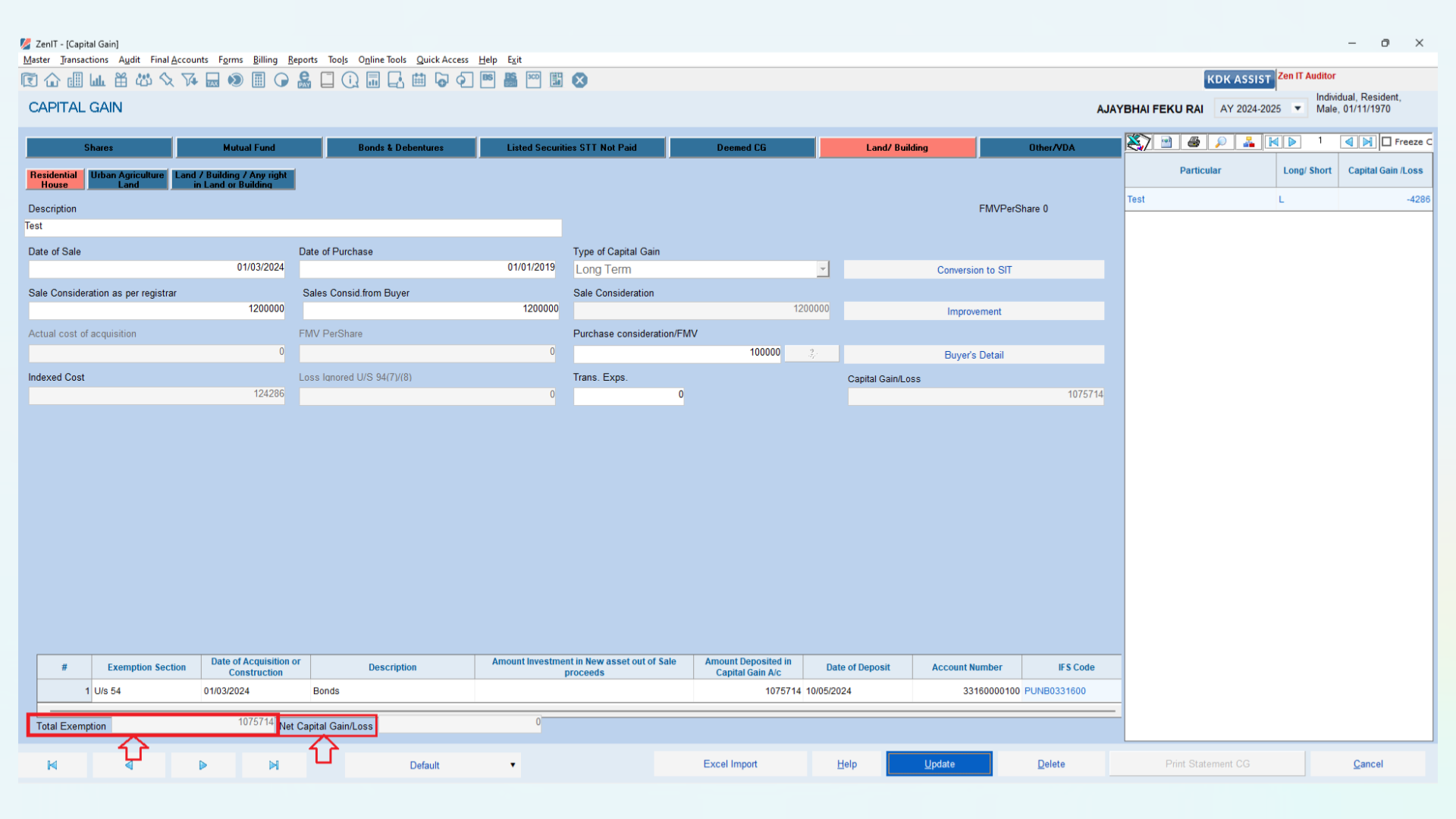Click the magnifier search icon in list panel

pos(1221,142)
